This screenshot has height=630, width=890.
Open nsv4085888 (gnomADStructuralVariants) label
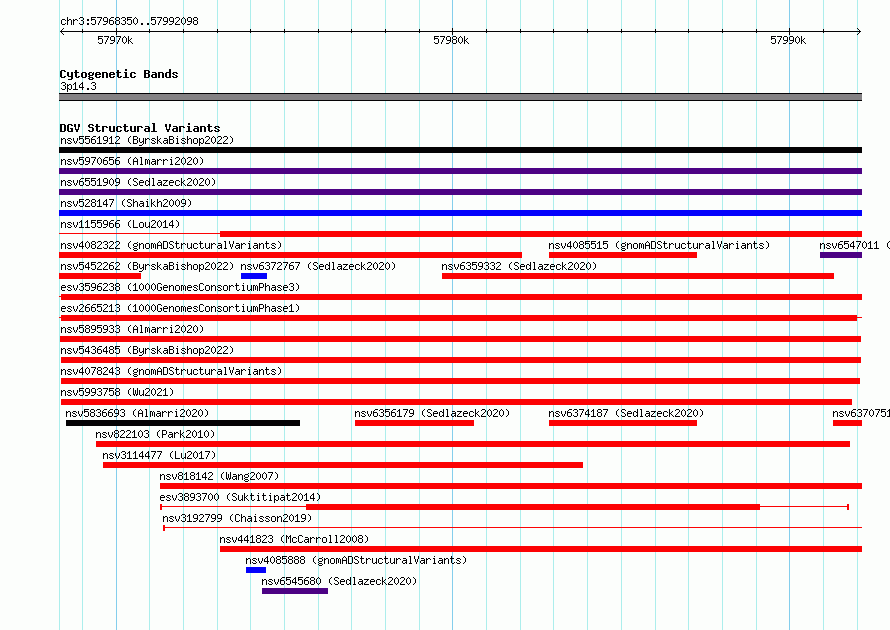(x=356, y=560)
